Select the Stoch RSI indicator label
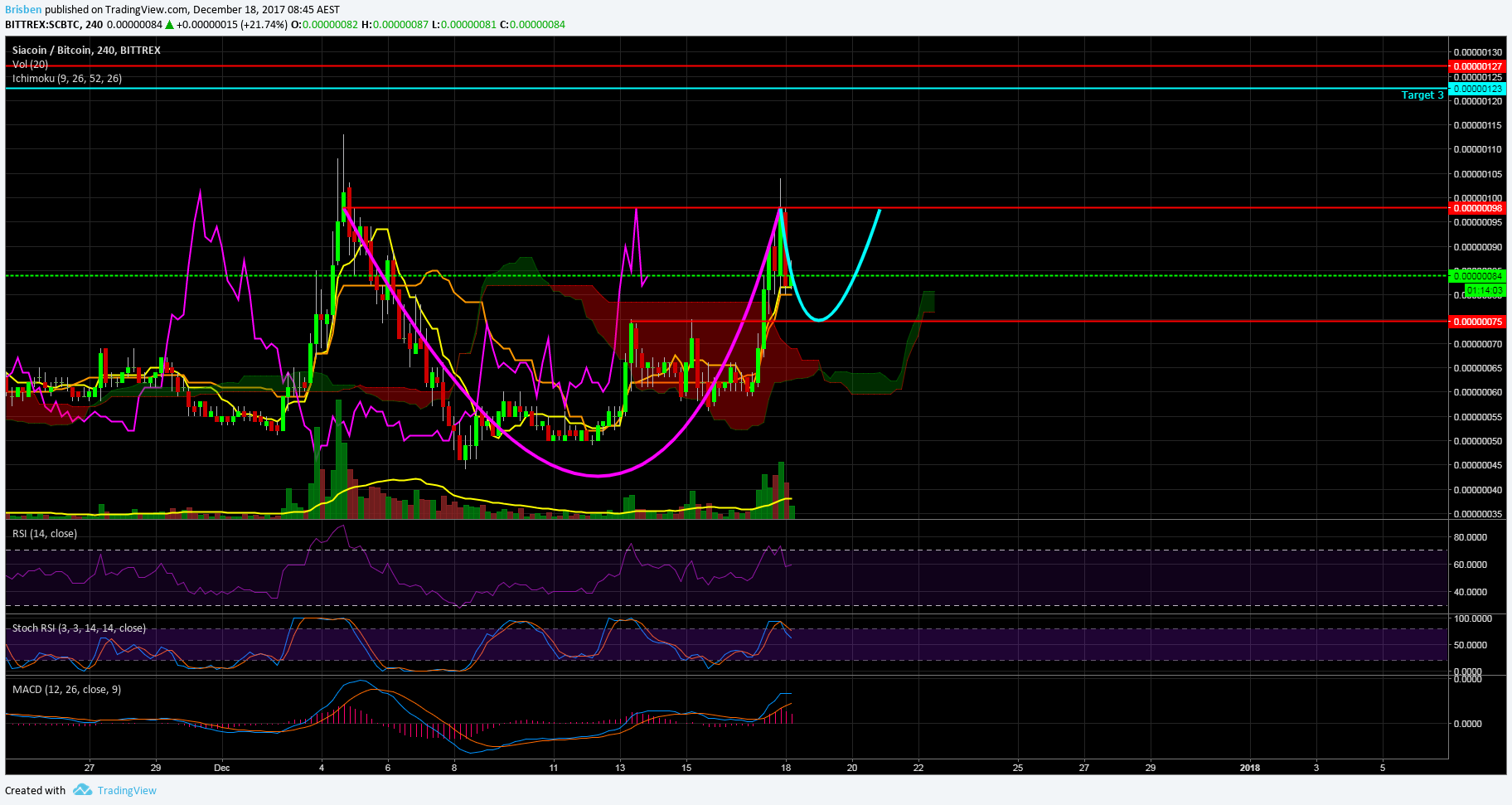The height and width of the screenshot is (805, 1512). pos(79,628)
